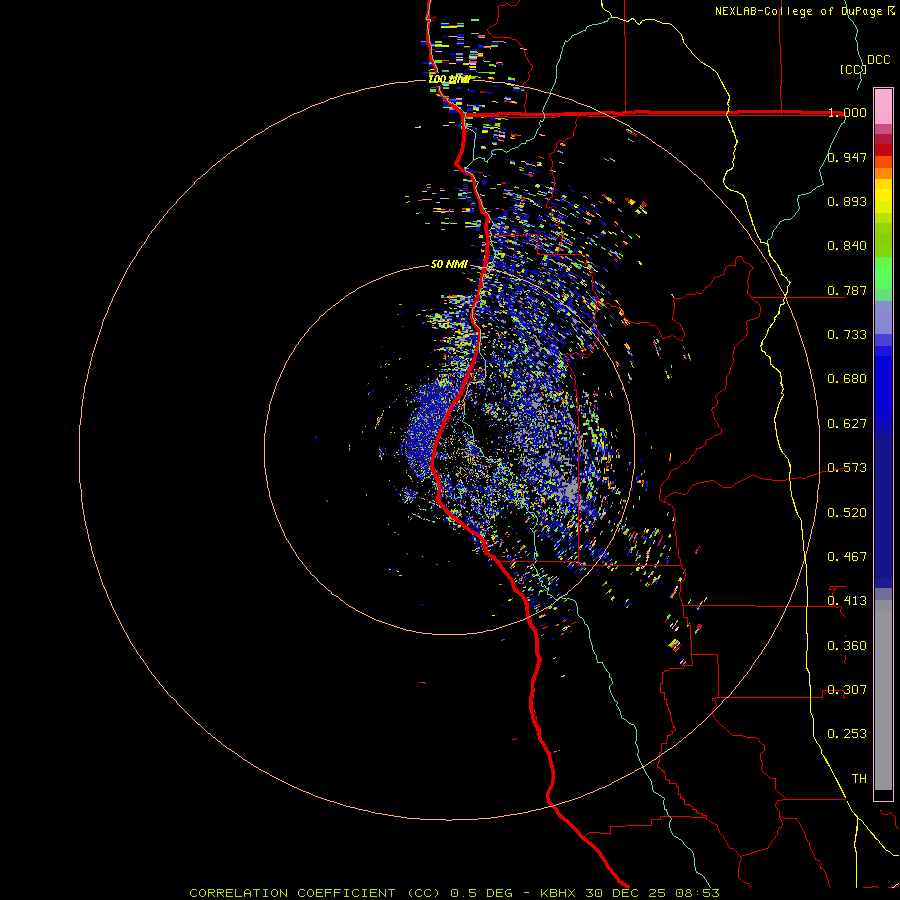This screenshot has width=900, height=900.
Task: Click the 0.680 scale value
Action: point(847,379)
